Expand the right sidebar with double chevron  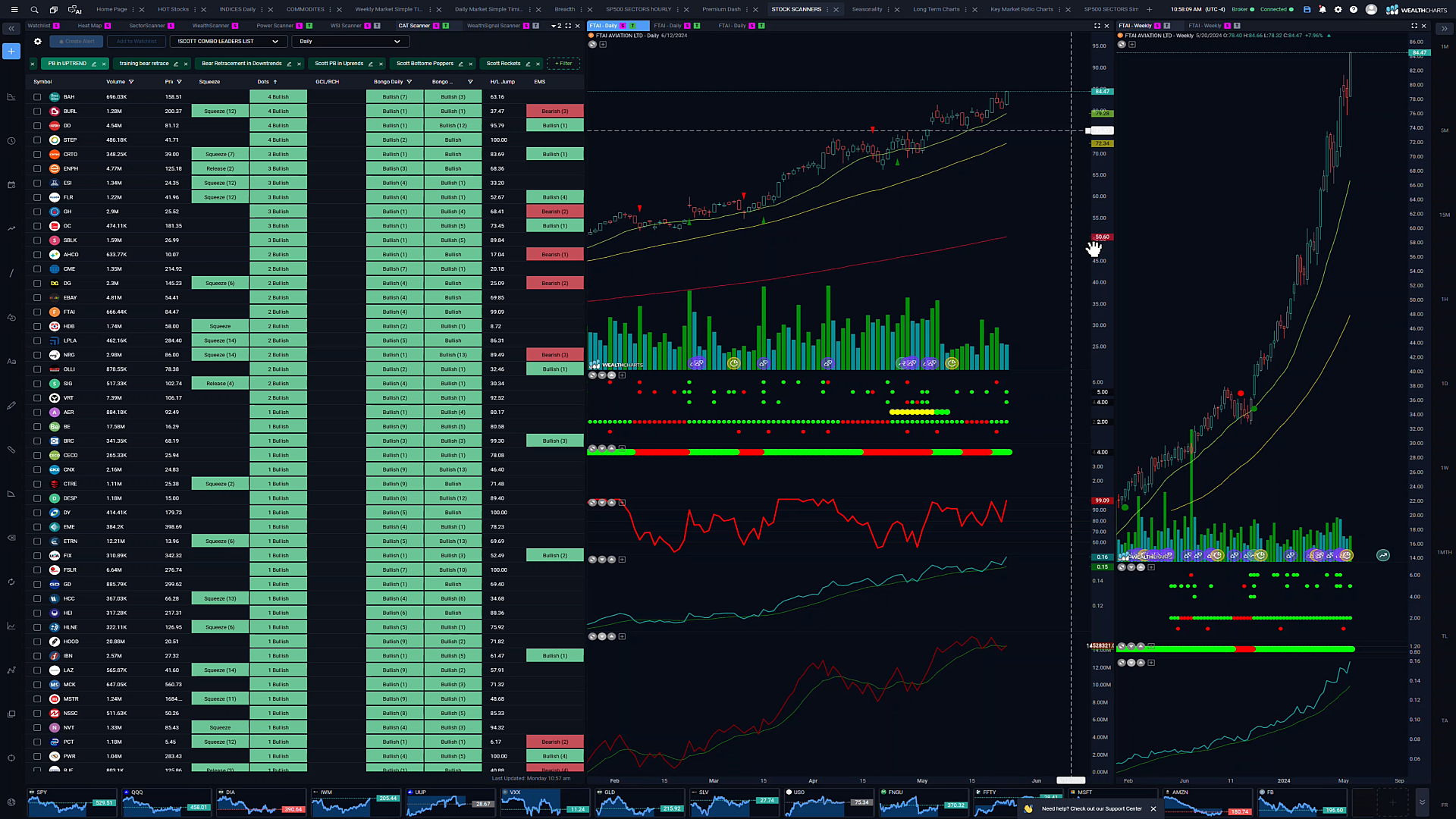pos(1444,29)
